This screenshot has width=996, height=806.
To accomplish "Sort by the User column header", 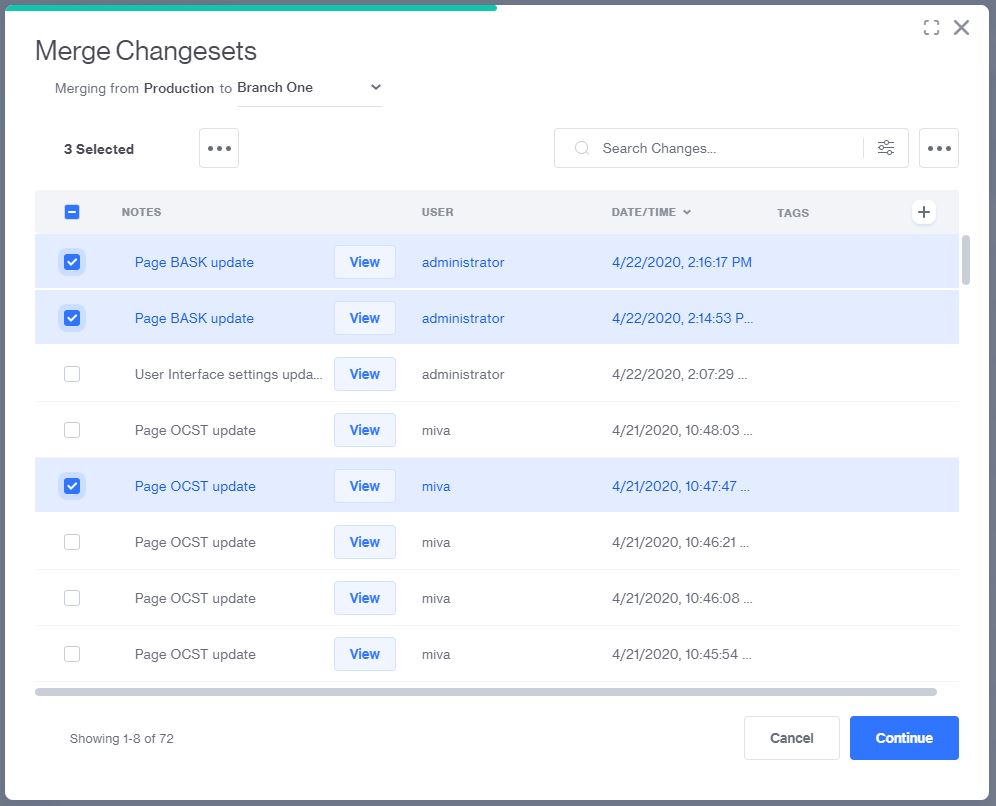I will pyautogui.click(x=437, y=212).
